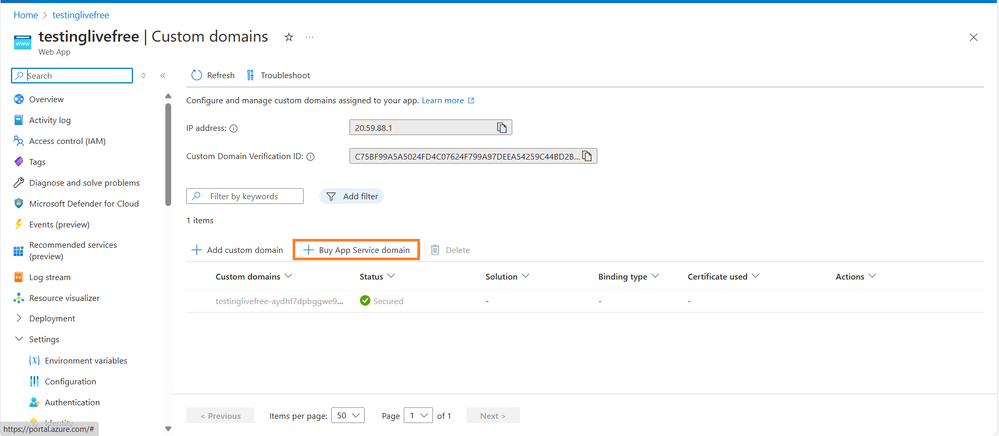Click the Environment variables icon
This screenshot has height=436, width=999.
click(34, 361)
